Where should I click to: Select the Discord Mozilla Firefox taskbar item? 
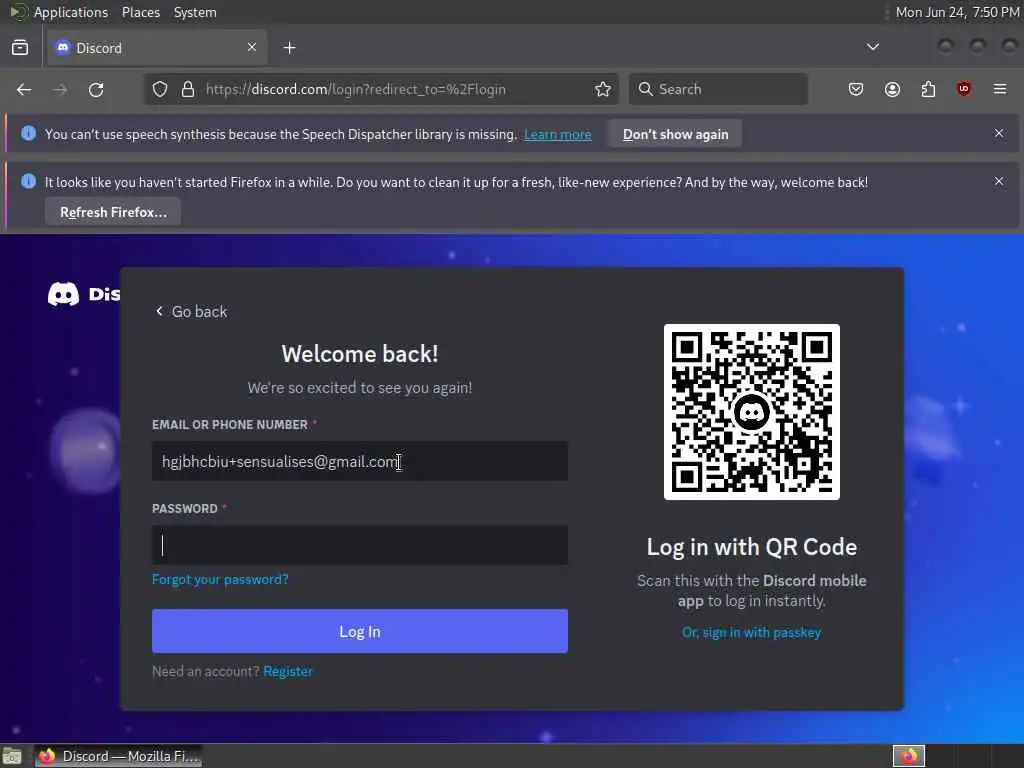pyautogui.click(x=118, y=756)
